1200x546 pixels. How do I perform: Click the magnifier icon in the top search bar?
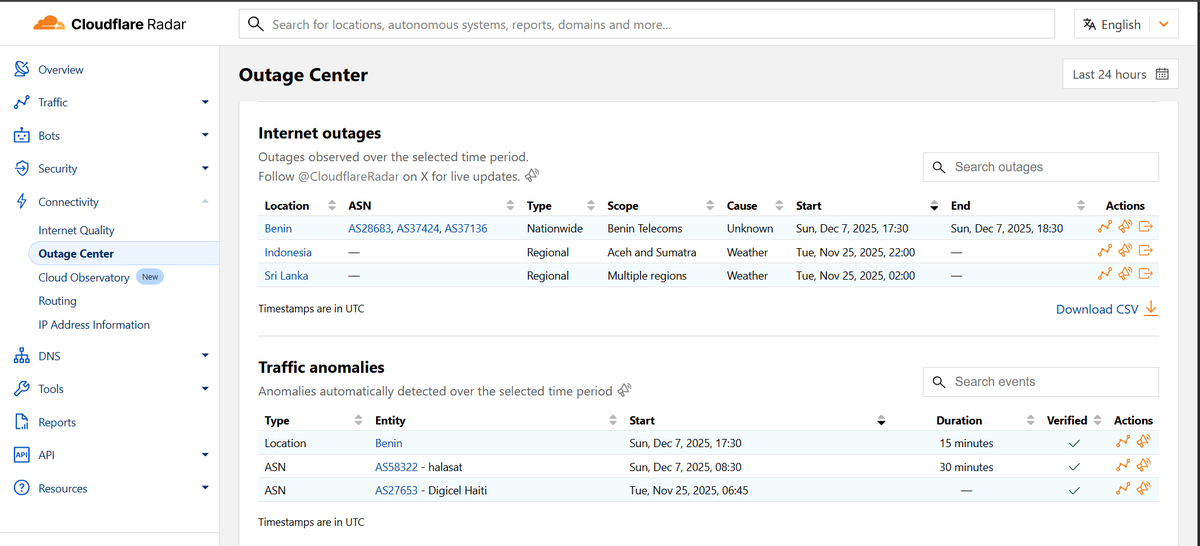[x=256, y=24]
